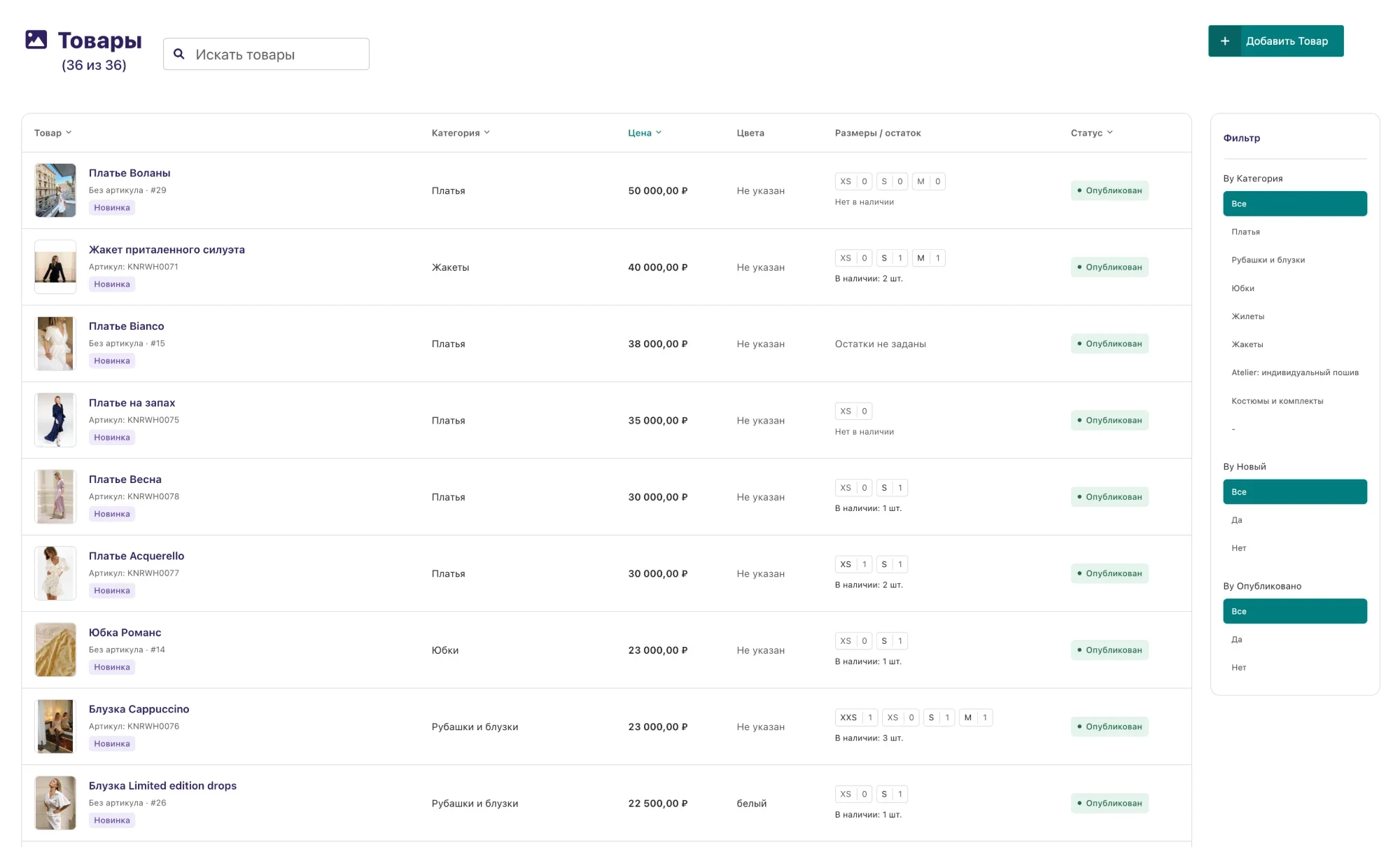Viewport: 1400px width, 847px height.
Task: Click XXS size chip of Блузка Cappuccino
Action: [x=856, y=717]
